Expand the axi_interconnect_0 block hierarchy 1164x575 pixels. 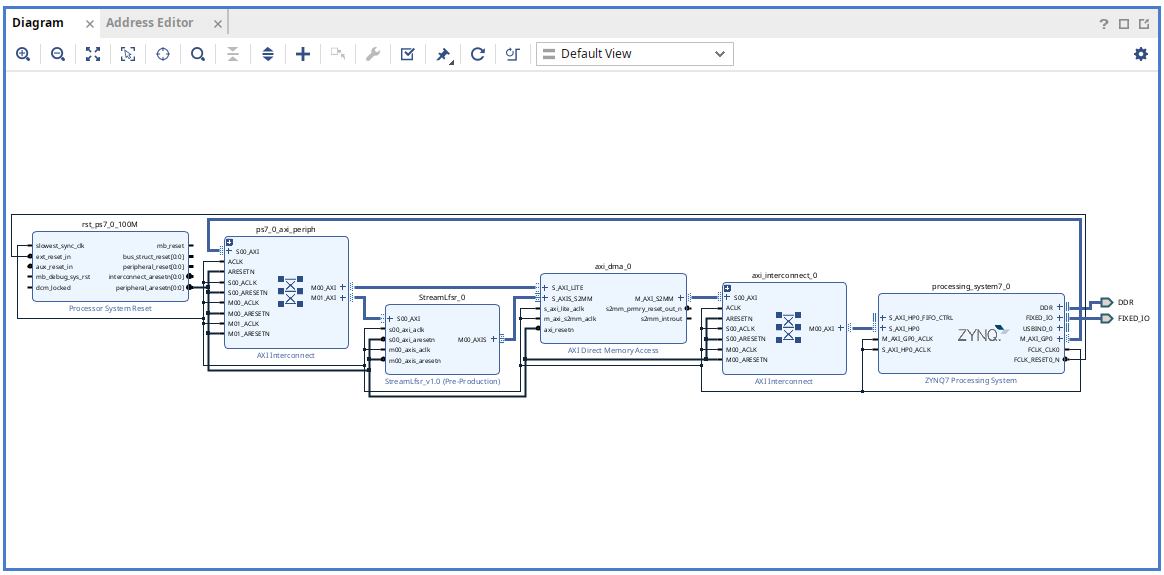728,288
